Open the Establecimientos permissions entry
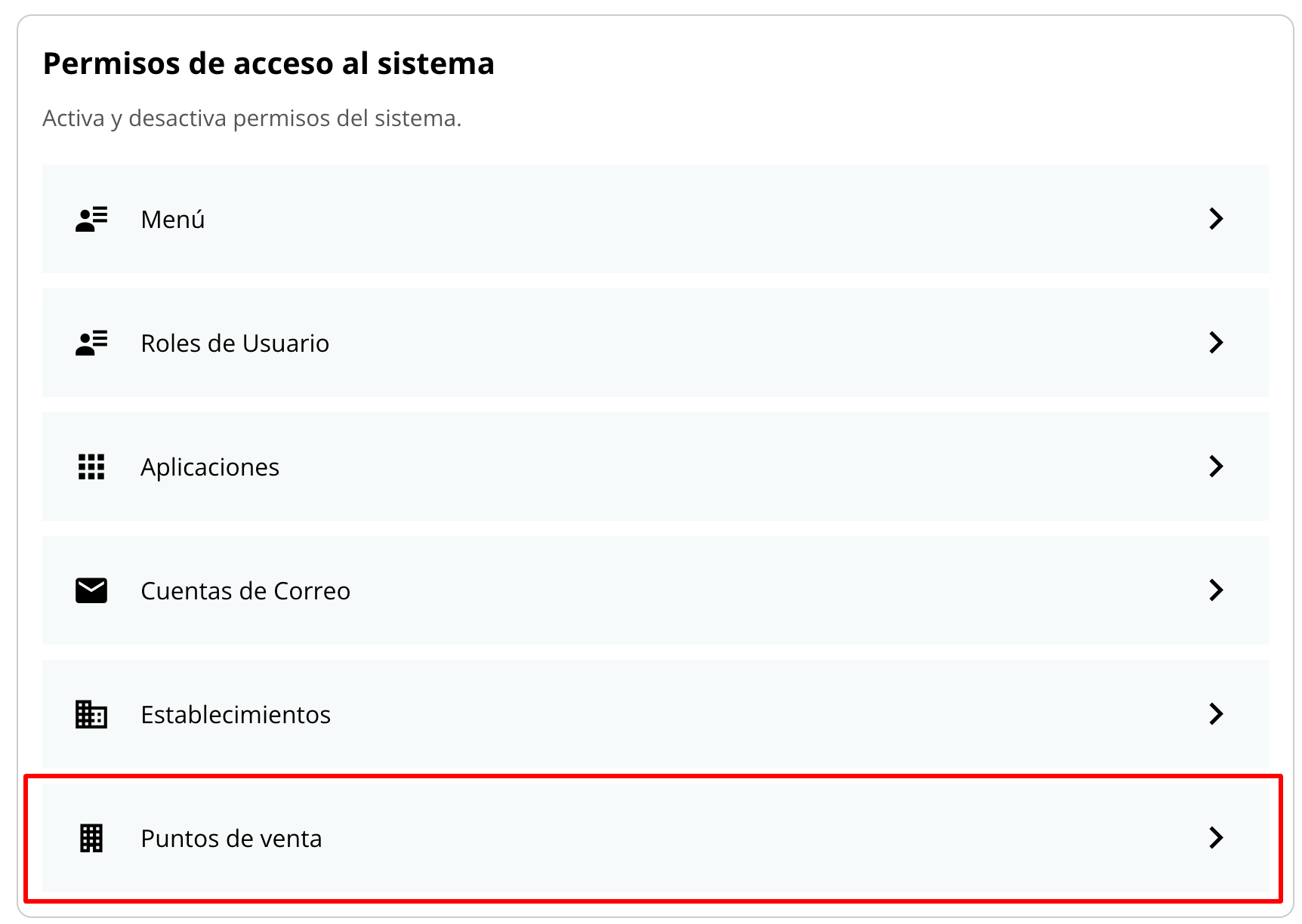The width and height of the screenshot is (1302, 924). [649, 714]
